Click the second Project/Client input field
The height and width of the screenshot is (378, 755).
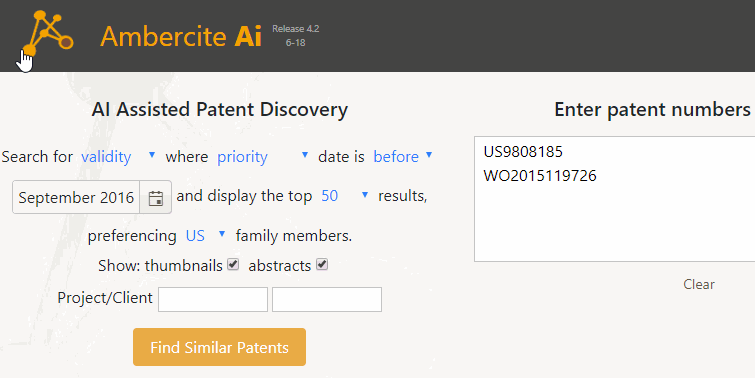point(327,300)
